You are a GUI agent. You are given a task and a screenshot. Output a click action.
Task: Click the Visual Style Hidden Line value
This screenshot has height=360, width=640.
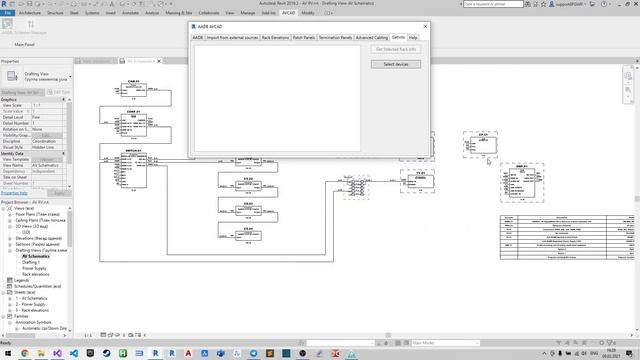(x=47, y=147)
